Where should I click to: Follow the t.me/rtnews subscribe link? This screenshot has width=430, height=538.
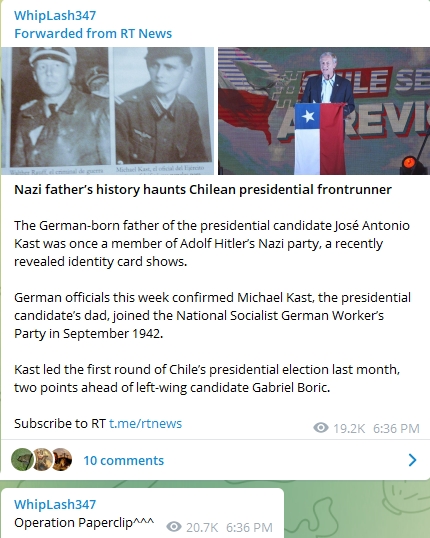[146, 423]
